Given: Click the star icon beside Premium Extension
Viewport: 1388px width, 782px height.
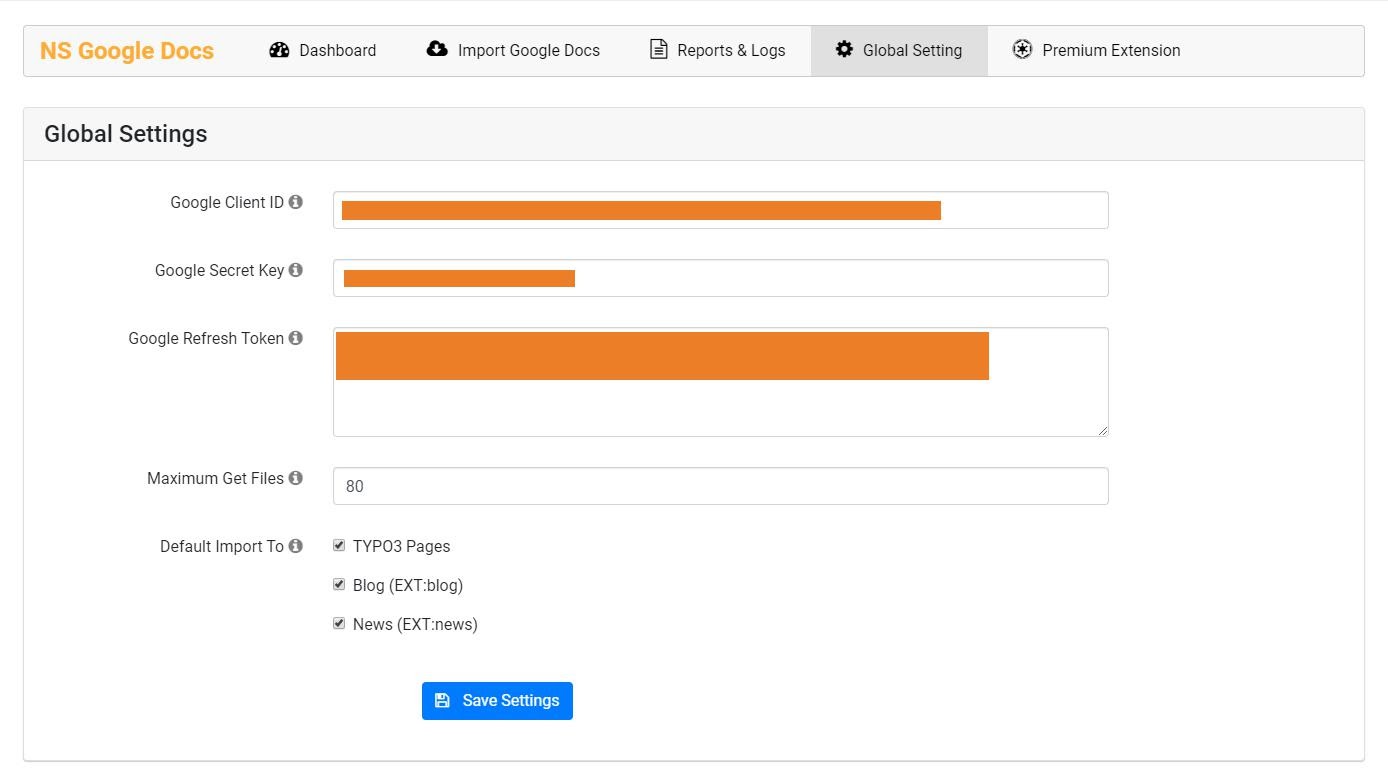Looking at the screenshot, I should coord(1022,49).
